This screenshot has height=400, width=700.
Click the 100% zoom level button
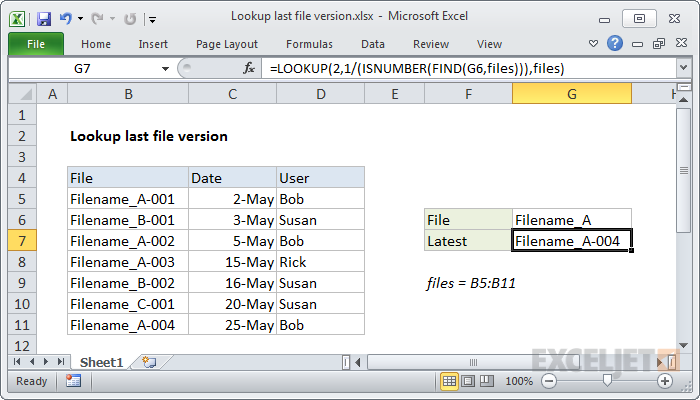click(519, 381)
